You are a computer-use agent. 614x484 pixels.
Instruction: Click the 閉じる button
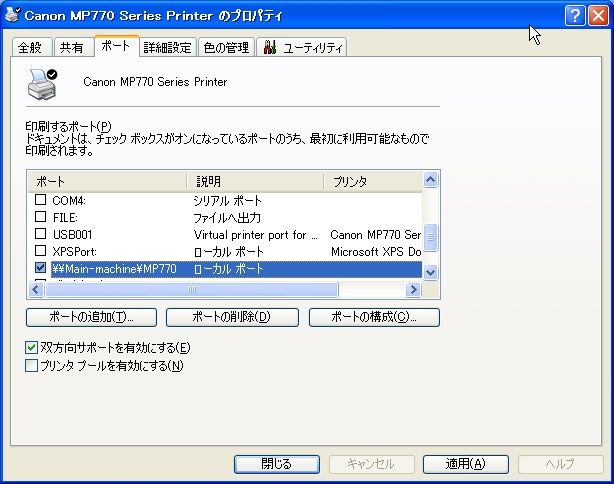[277, 464]
